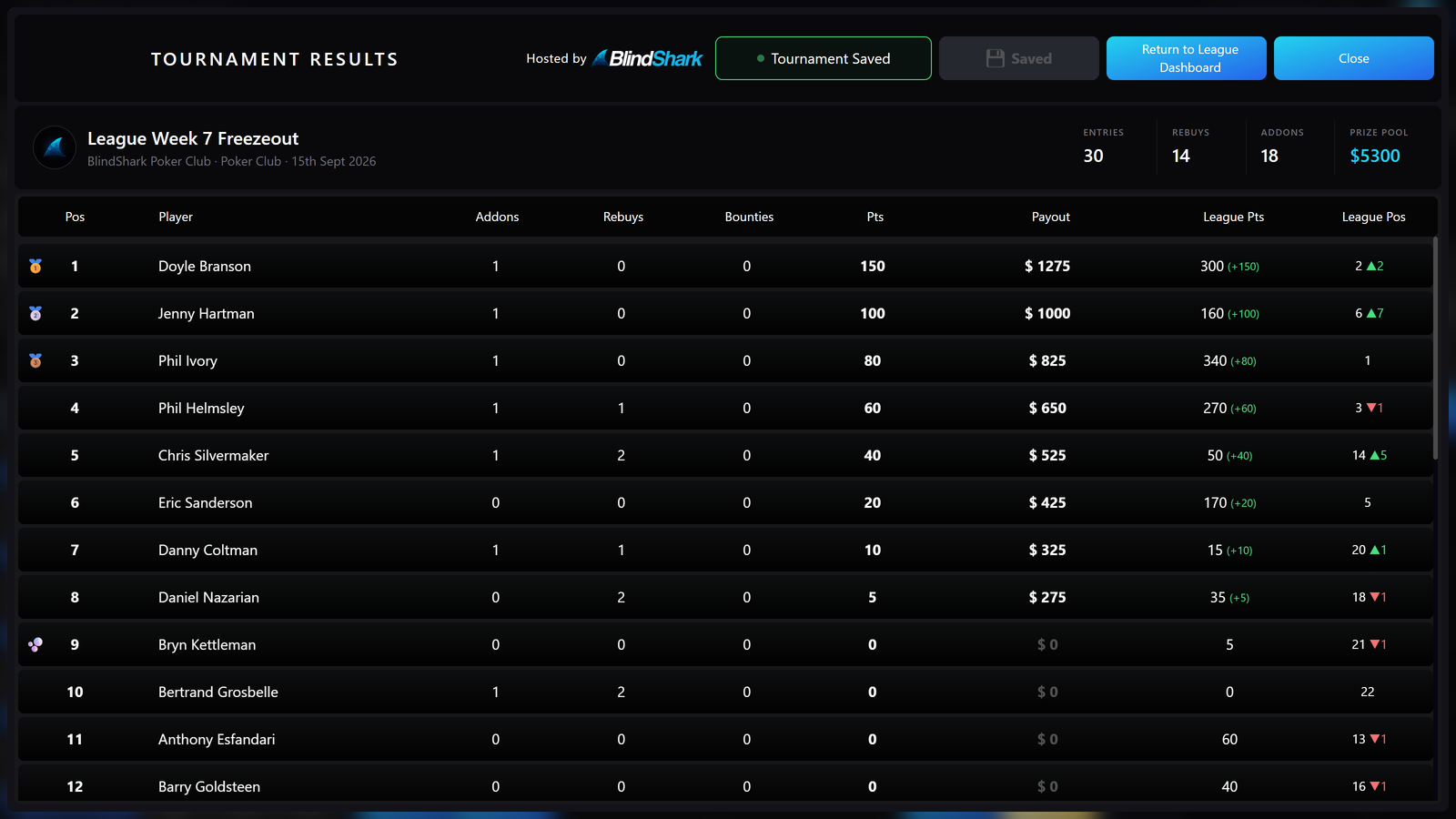Screen dimensions: 1456x819
Task: Select player name Phil Helmsley
Action: pos(201,408)
